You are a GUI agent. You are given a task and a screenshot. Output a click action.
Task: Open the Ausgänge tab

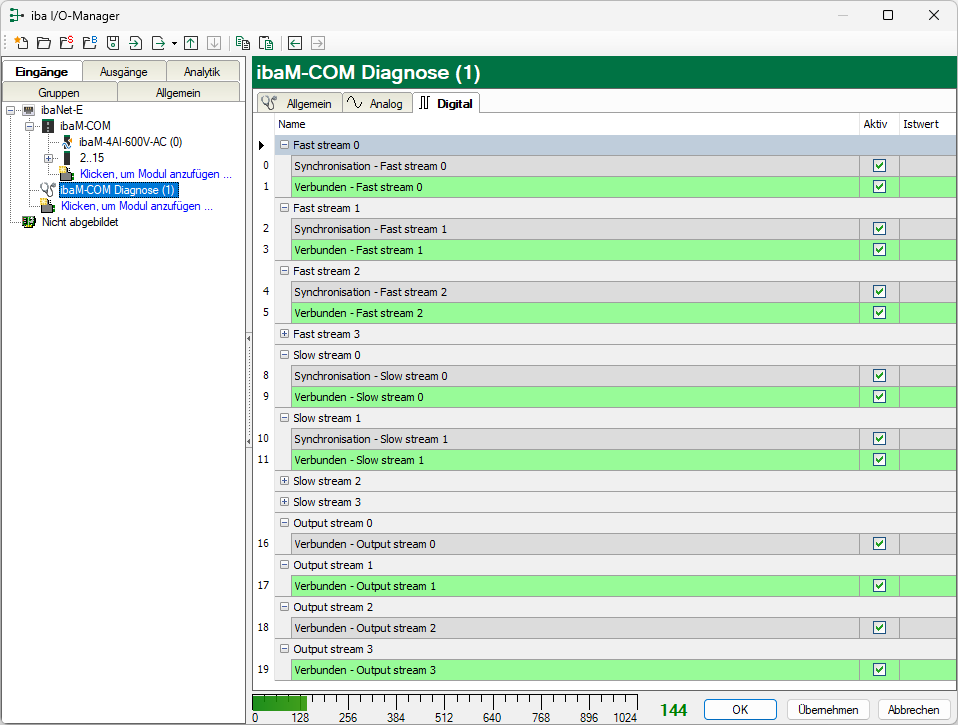pos(123,72)
